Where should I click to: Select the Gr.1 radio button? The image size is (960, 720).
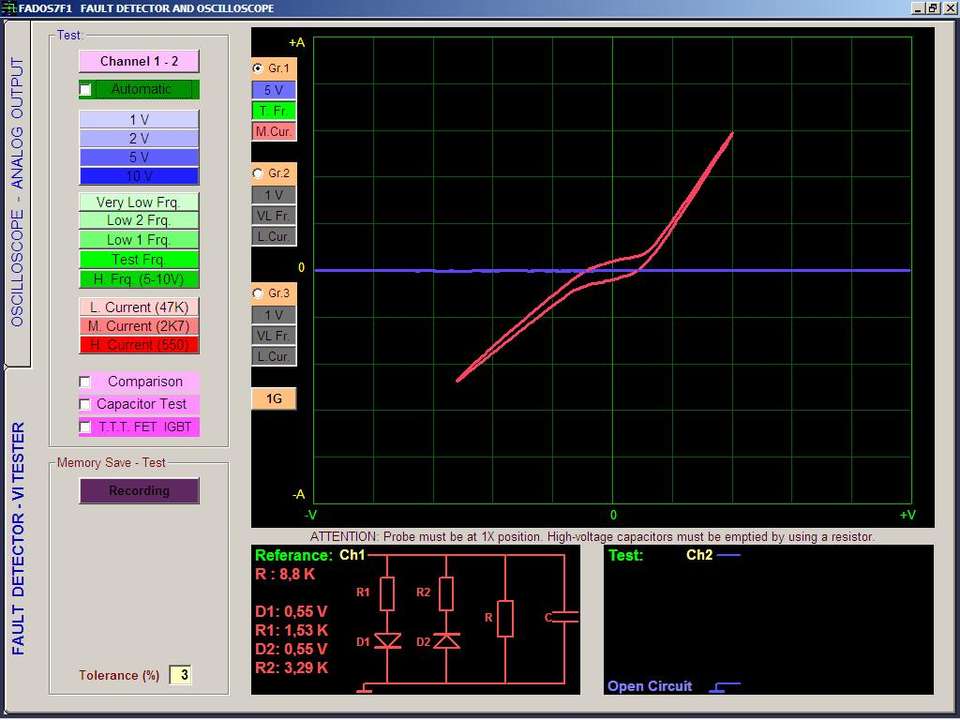coord(259,69)
